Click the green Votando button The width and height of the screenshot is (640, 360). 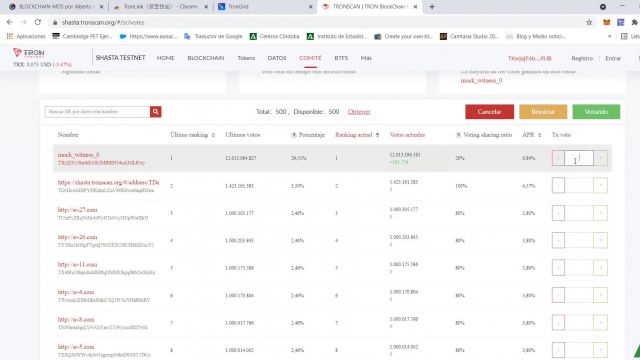tap(596, 112)
